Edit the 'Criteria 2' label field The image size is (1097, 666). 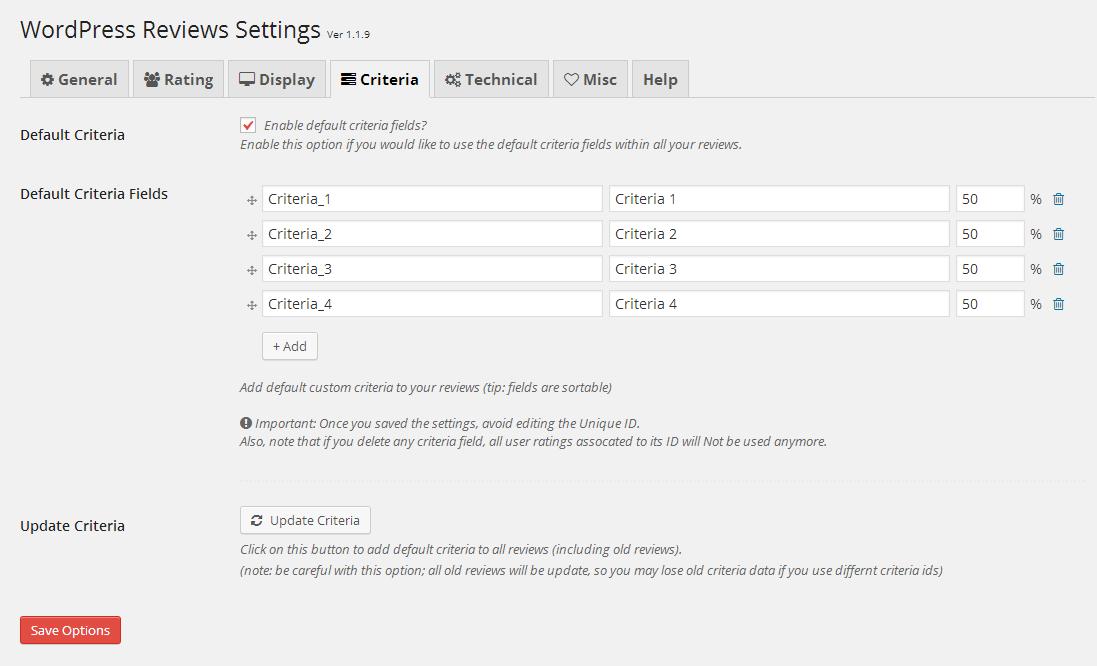point(779,234)
